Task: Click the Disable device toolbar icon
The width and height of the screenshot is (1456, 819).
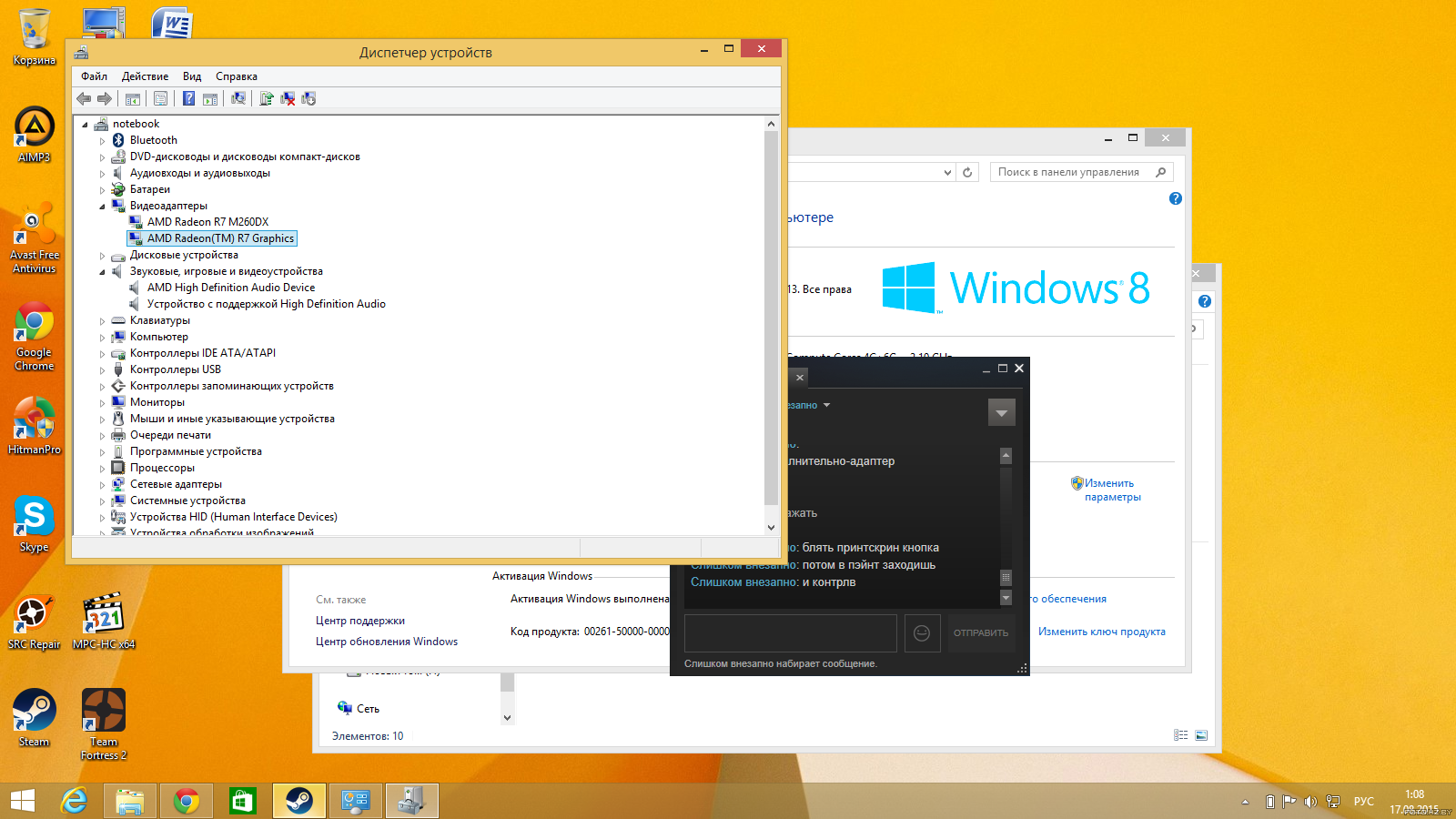Action: [308, 98]
